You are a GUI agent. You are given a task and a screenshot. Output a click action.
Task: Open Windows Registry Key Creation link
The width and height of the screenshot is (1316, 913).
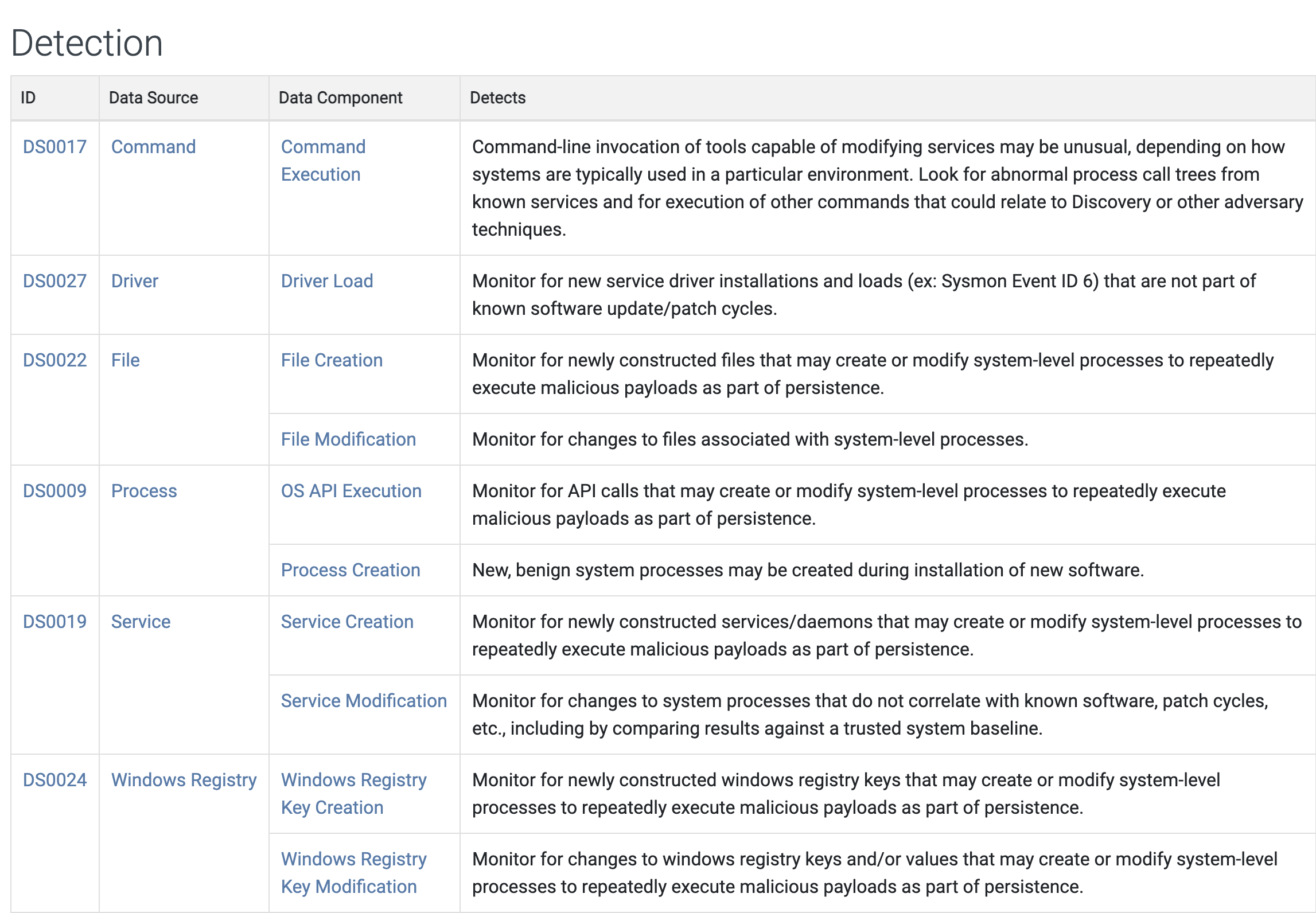[353, 794]
